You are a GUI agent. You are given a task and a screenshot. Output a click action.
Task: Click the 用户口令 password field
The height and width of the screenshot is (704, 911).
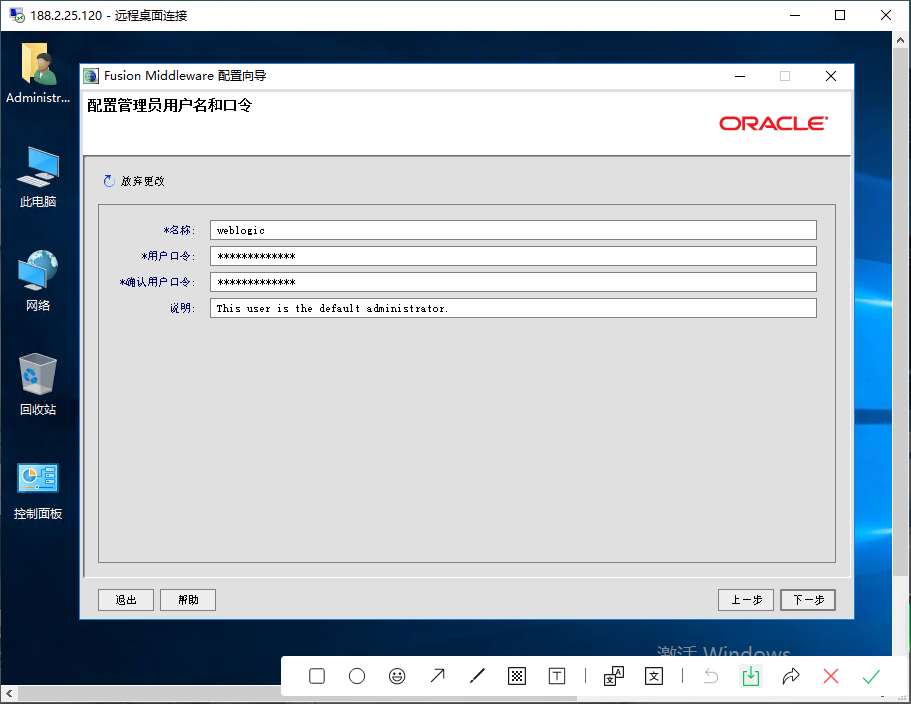pos(513,256)
